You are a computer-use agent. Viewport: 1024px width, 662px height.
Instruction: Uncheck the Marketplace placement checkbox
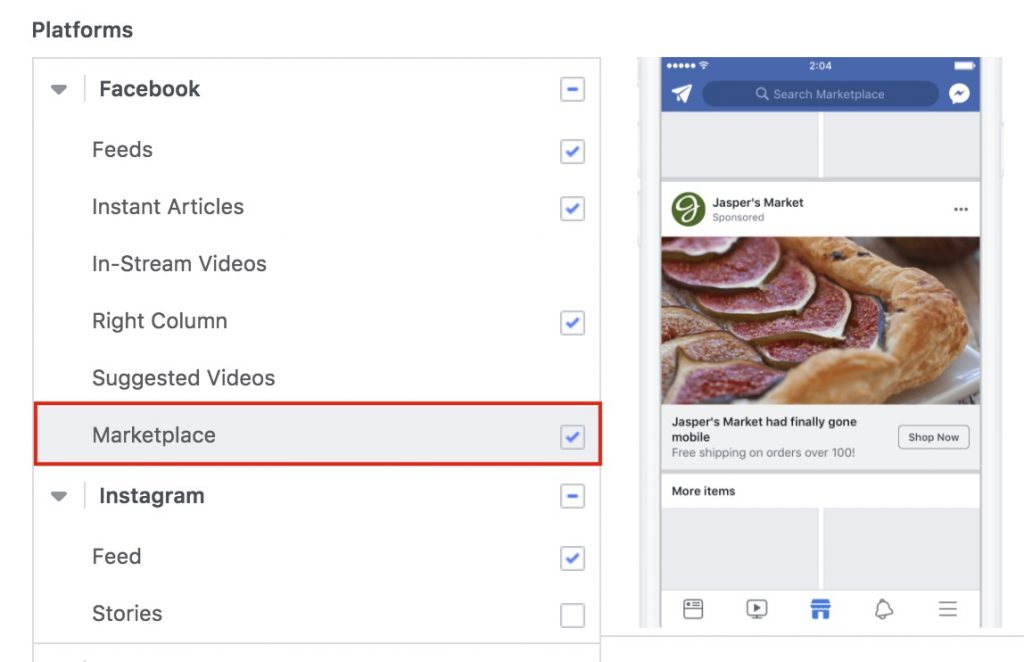coord(572,436)
